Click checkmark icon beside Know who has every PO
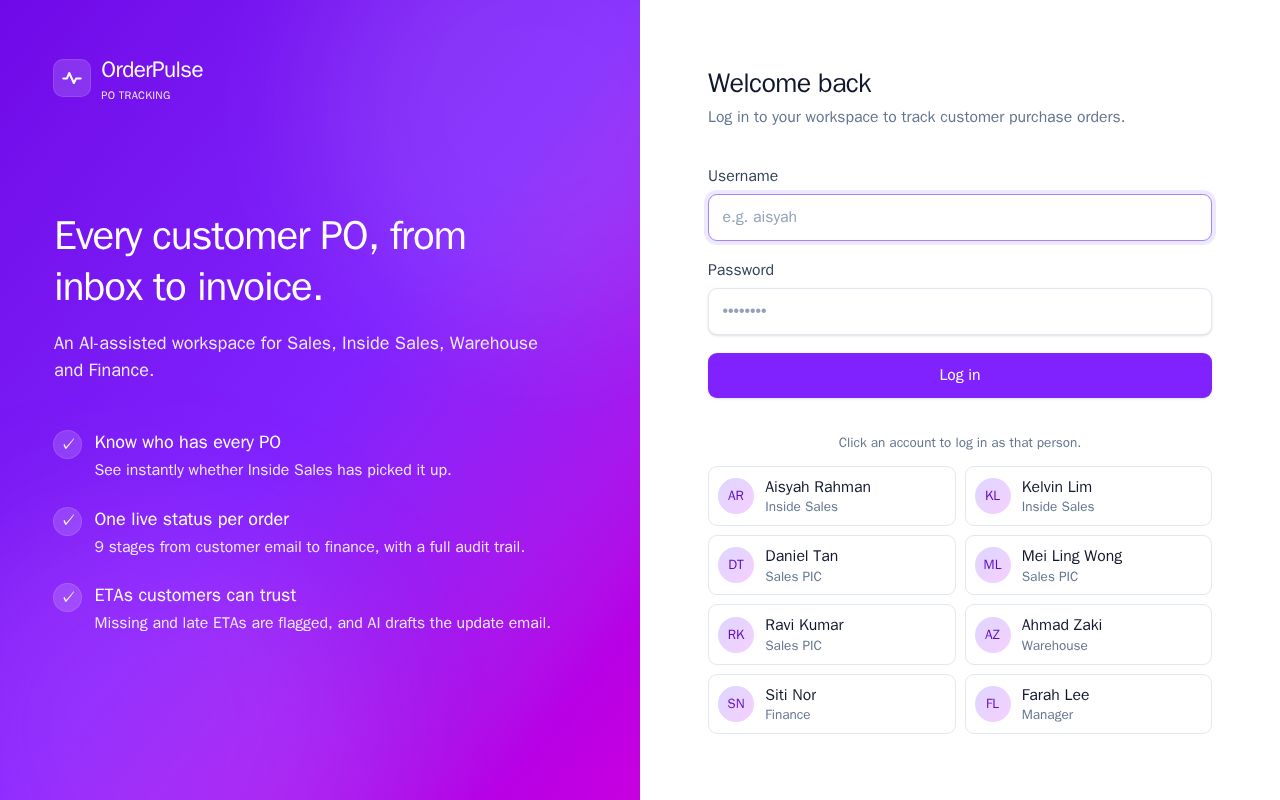 (68, 444)
